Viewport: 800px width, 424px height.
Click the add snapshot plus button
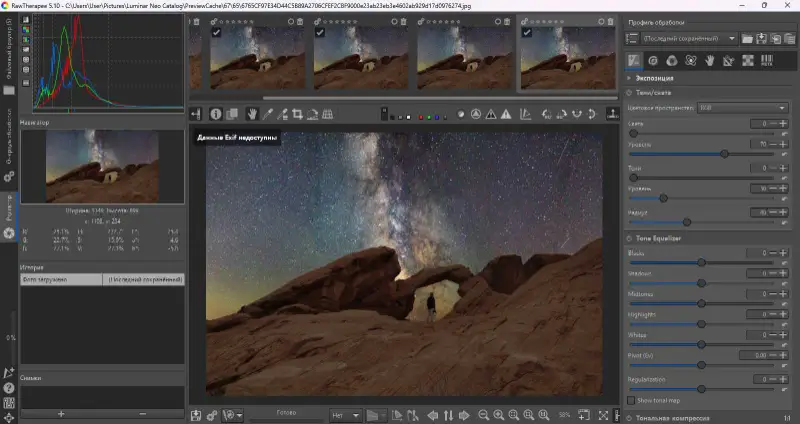(x=61, y=414)
